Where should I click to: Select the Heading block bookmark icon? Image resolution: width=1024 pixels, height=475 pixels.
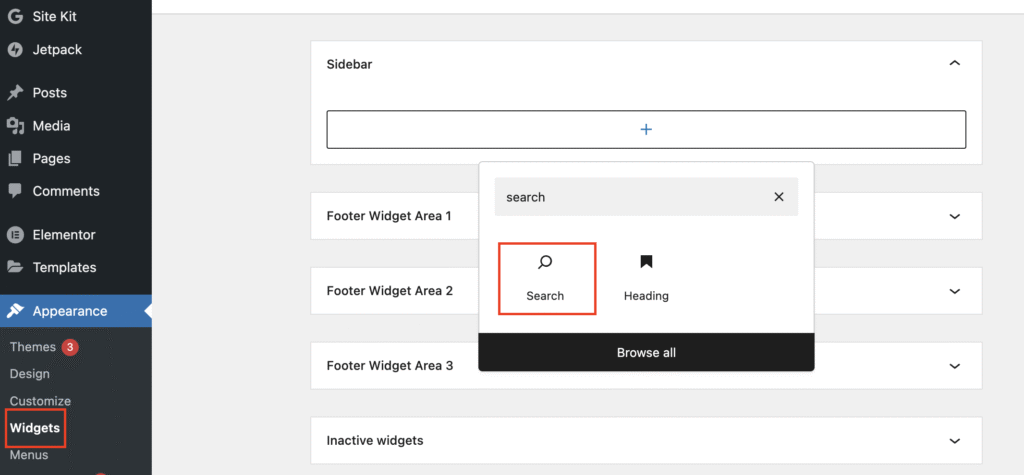[x=646, y=263]
